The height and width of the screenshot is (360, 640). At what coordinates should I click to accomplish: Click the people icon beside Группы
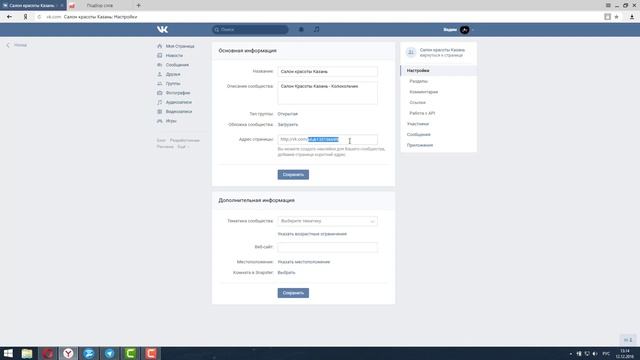point(160,84)
